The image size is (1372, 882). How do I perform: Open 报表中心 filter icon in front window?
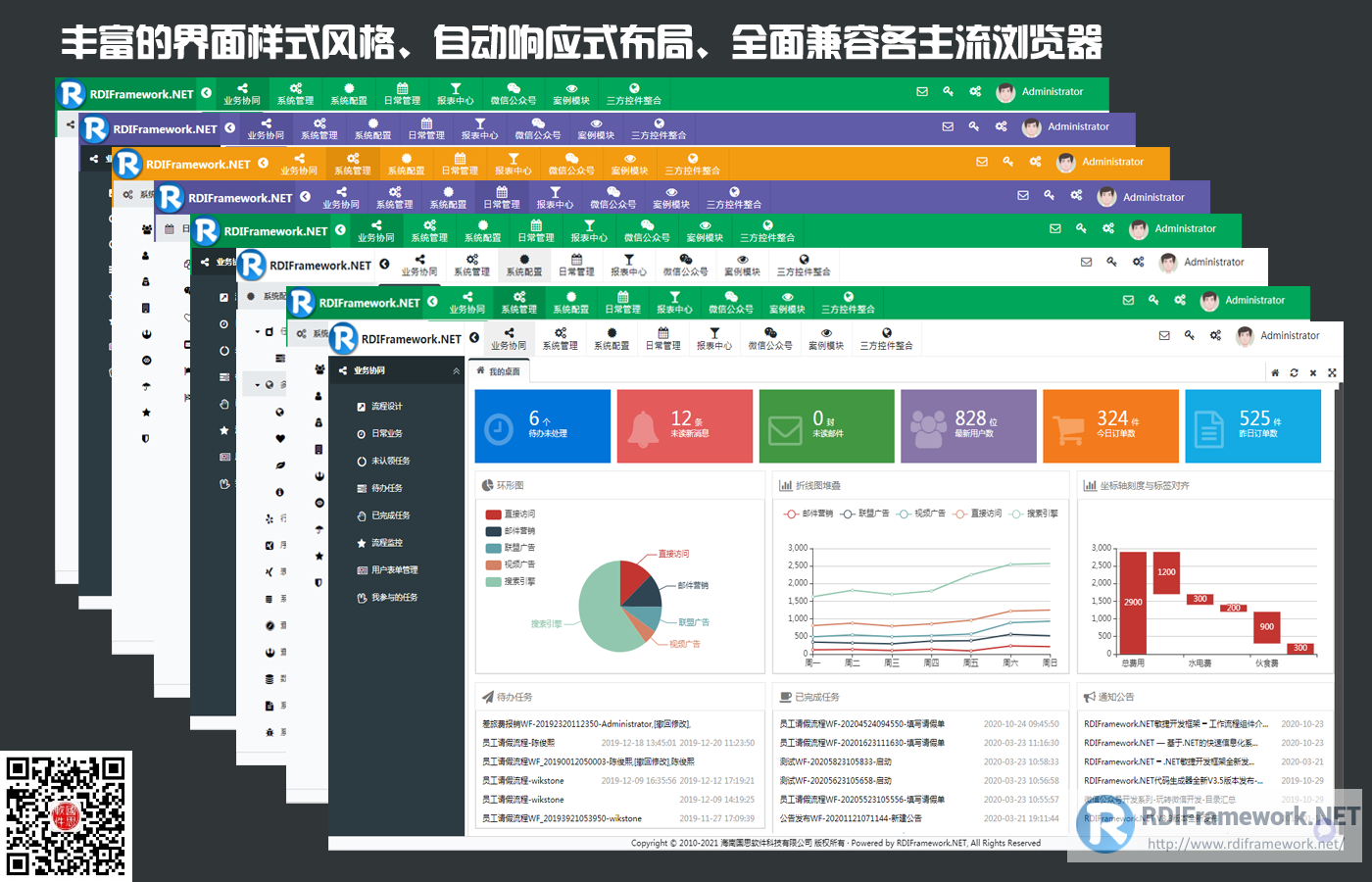(x=714, y=333)
